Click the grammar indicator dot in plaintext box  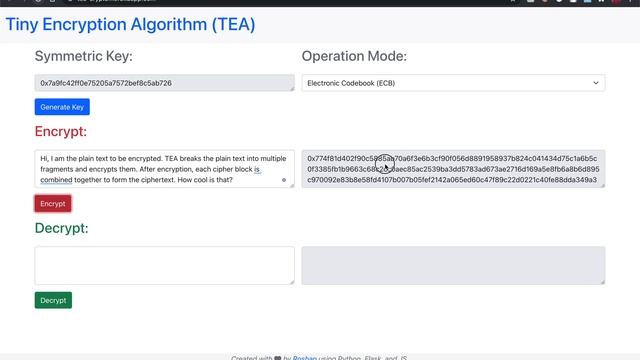(x=284, y=180)
